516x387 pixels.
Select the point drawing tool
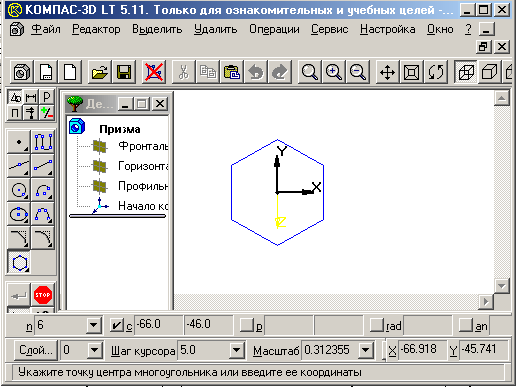pos(19,142)
